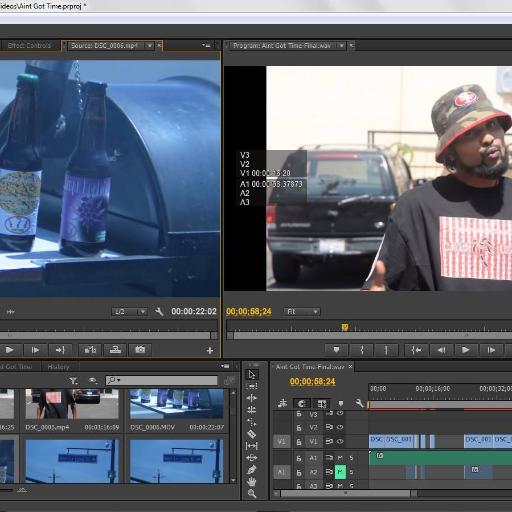This screenshot has width=512, height=512.
Task: Select the Pen tool
Action: 252,470
